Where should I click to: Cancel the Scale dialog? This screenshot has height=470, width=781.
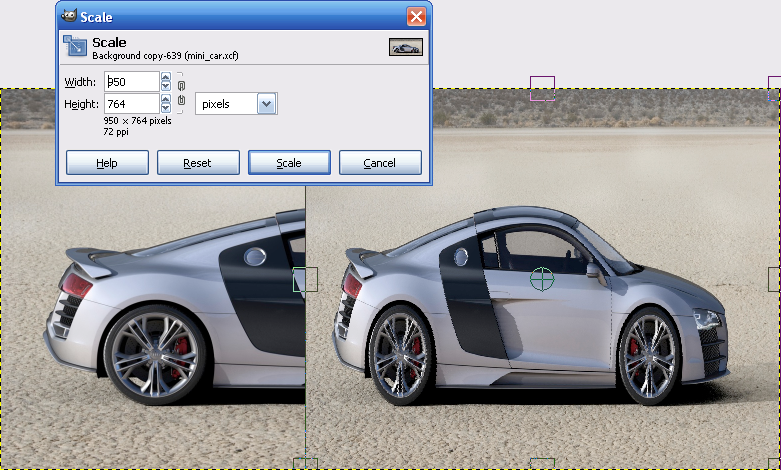click(380, 163)
